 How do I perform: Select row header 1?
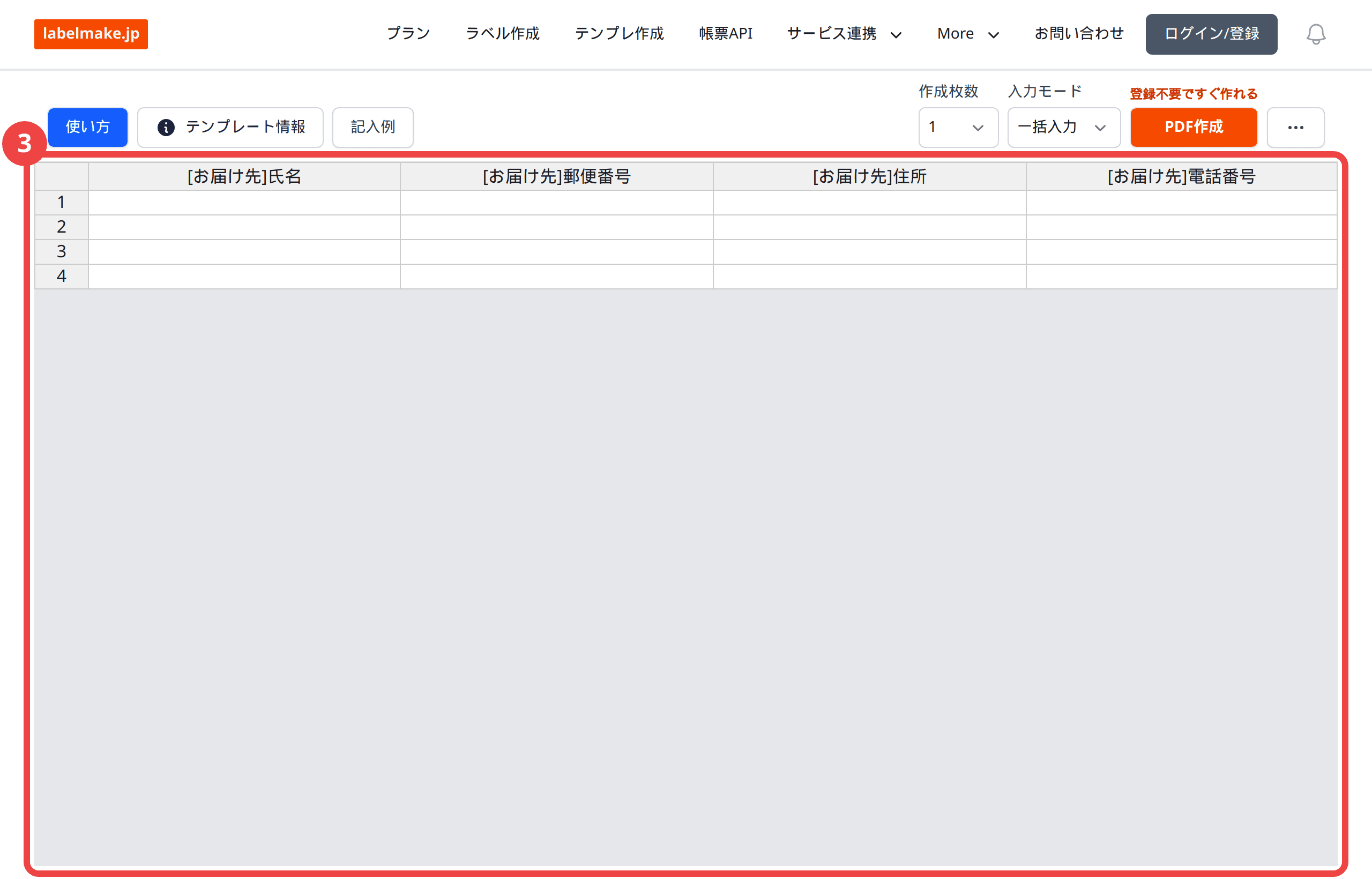pyautogui.click(x=62, y=202)
